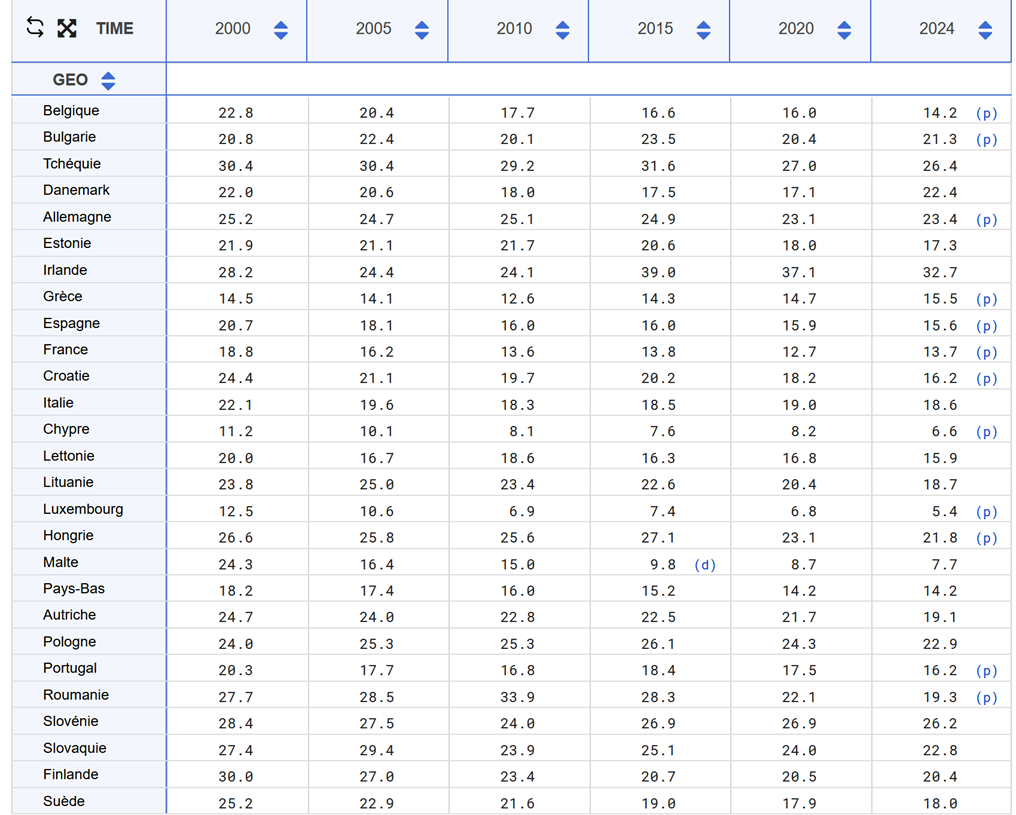Sort table by the 2015 column
This screenshot has width=1016, height=815.
(x=704, y=30)
